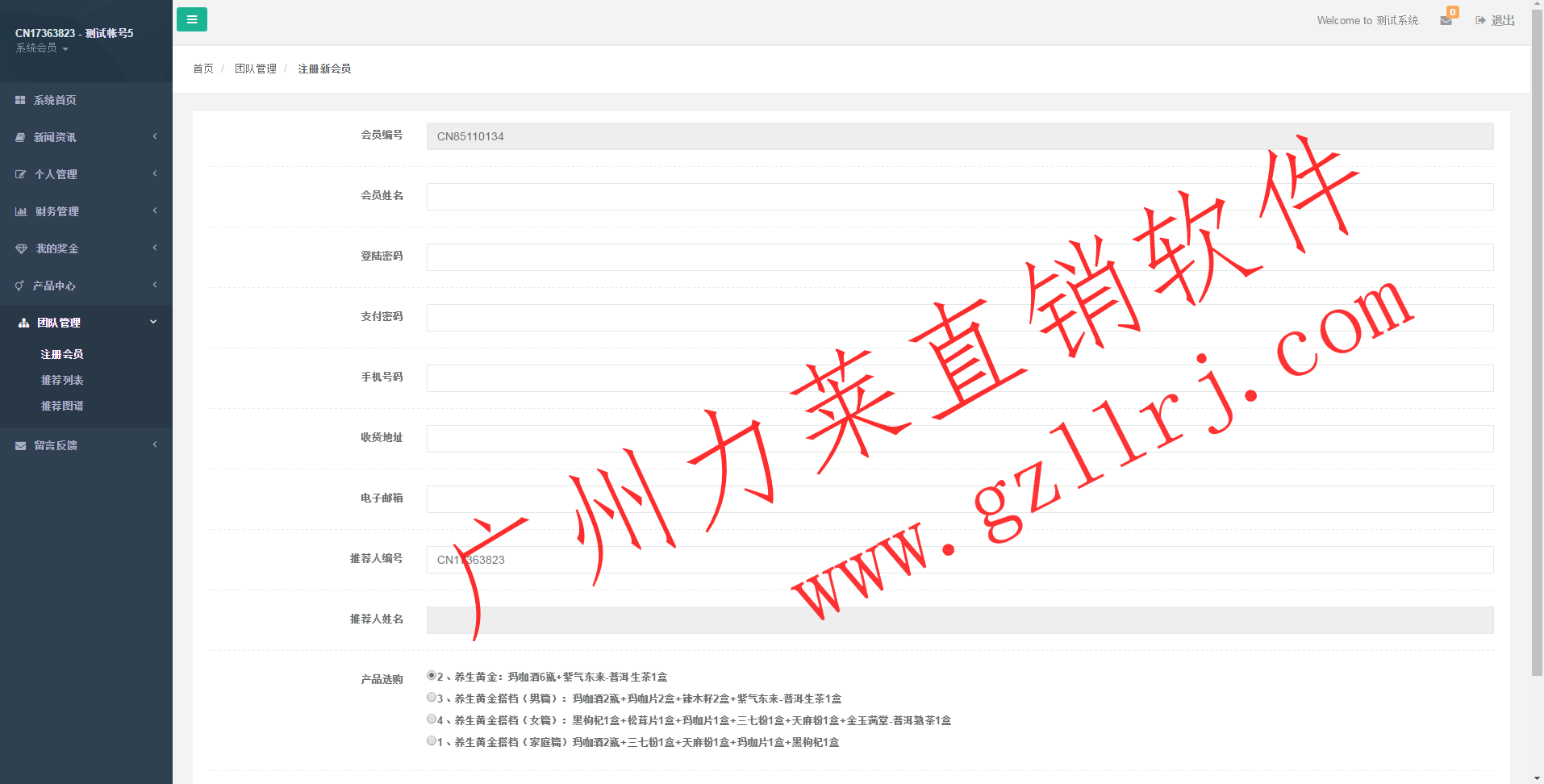1544x784 pixels.
Task: Open the 我的奖金 menu
Action: click(x=86, y=248)
